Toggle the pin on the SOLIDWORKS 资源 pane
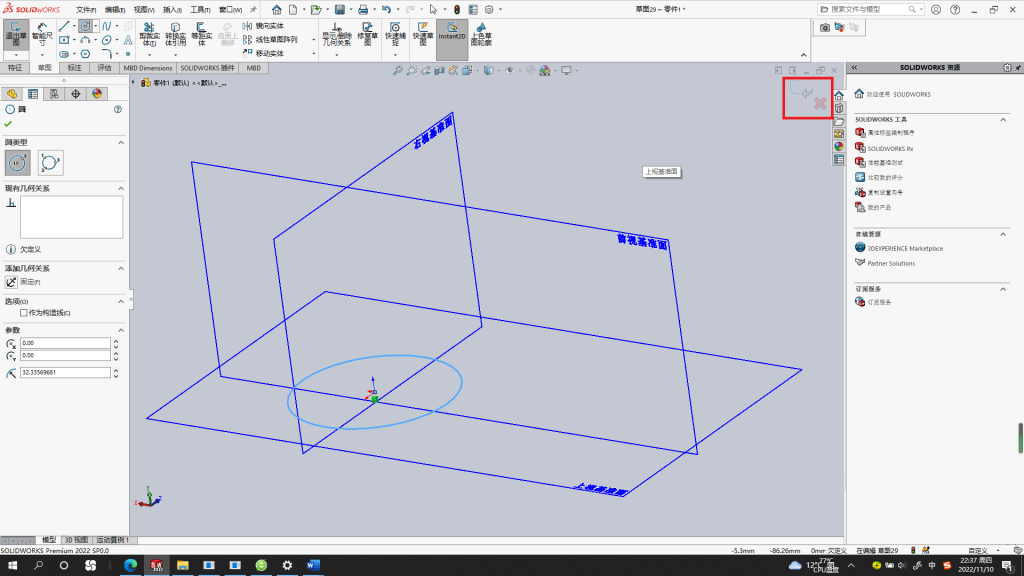The image size is (1024, 576). (x=1018, y=67)
